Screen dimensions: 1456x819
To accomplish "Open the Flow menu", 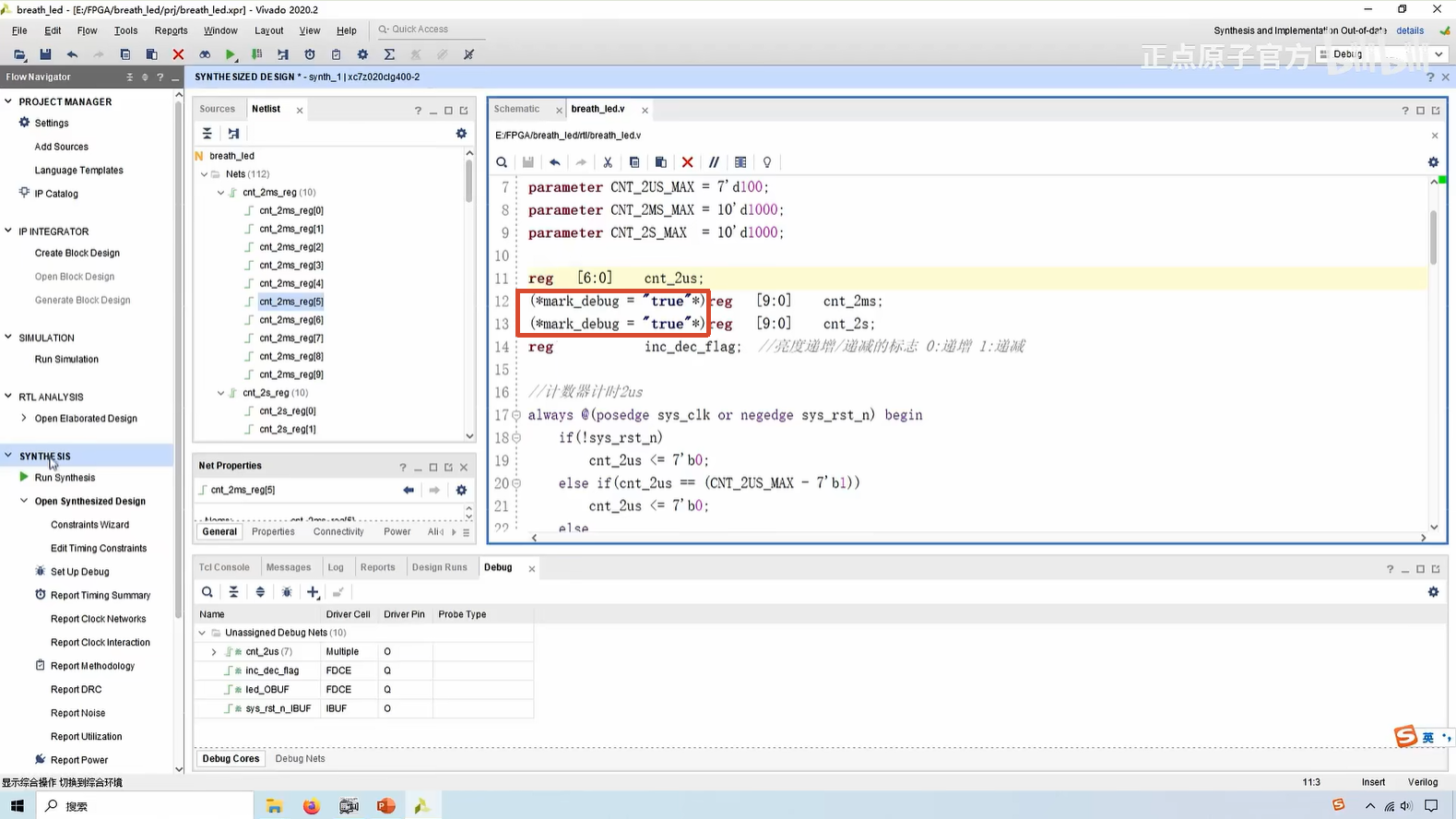I will pyautogui.click(x=87, y=30).
